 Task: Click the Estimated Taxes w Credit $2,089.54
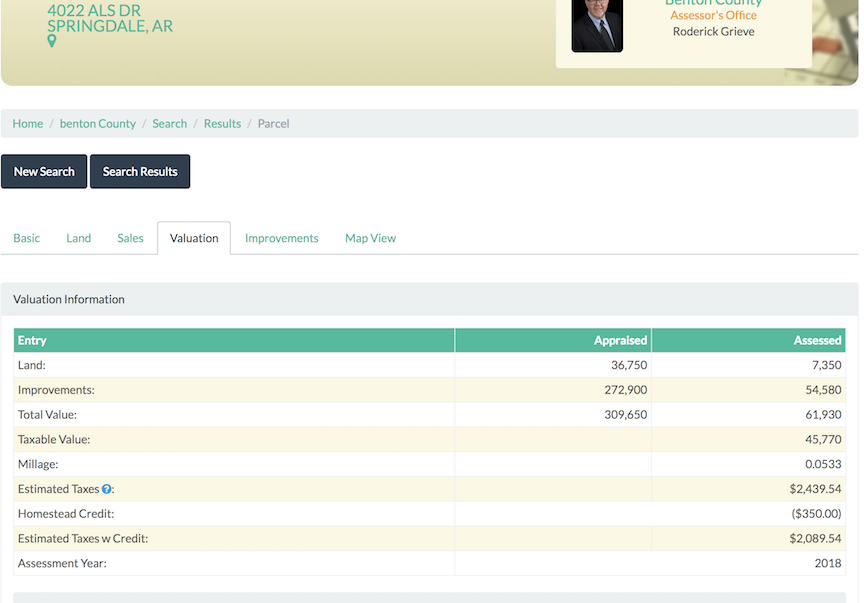[x=816, y=539]
